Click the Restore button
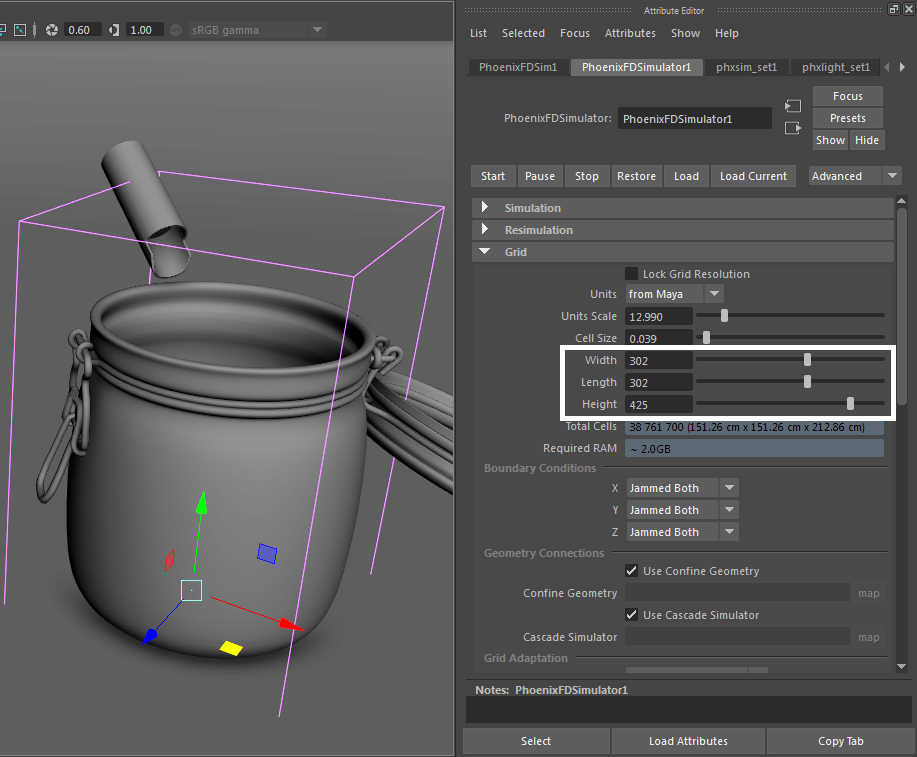 [636, 176]
